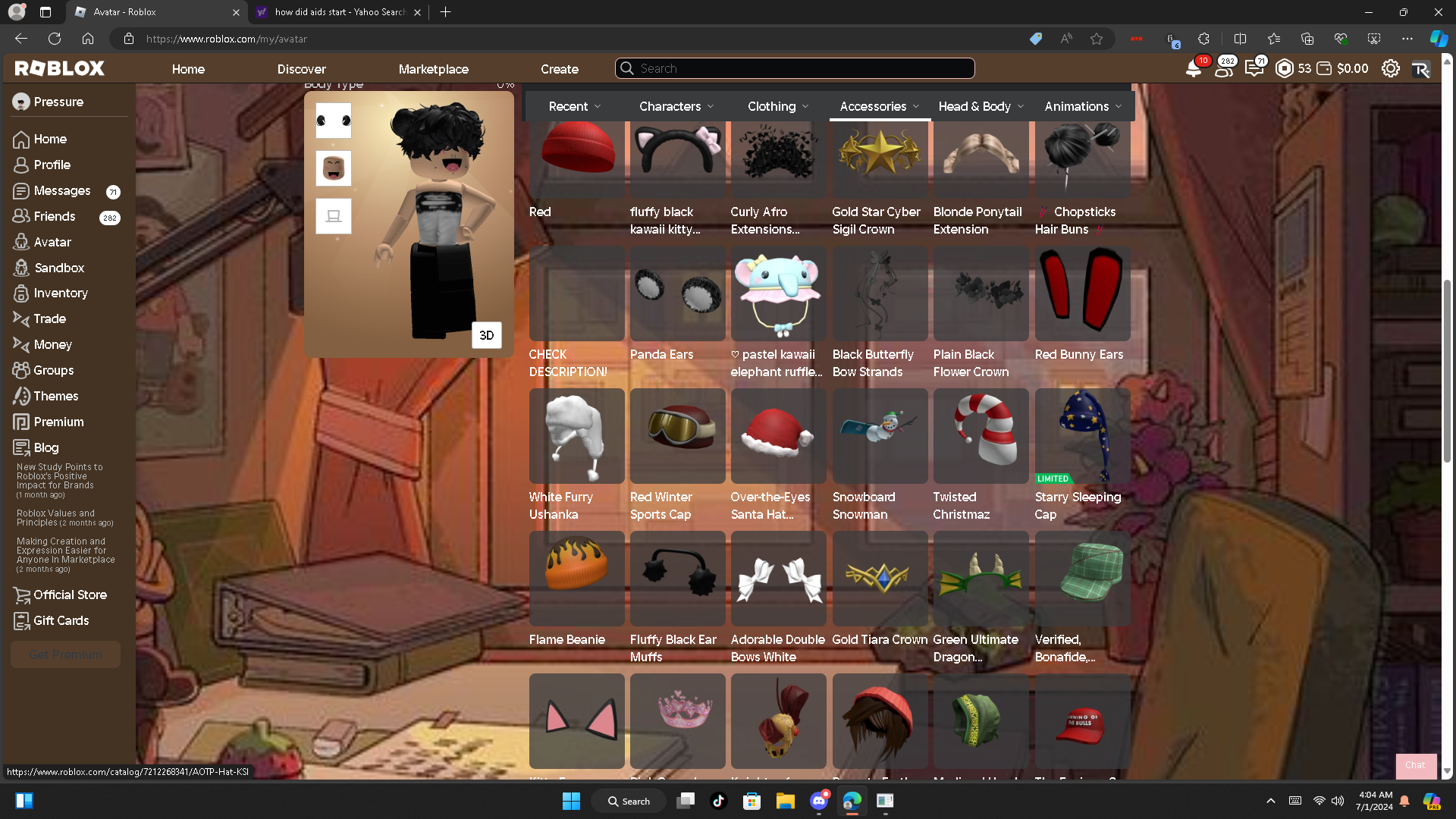Screen dimensions: 1456x819
Task: Click Discover in top navigation
Action: tap(302, 69)
